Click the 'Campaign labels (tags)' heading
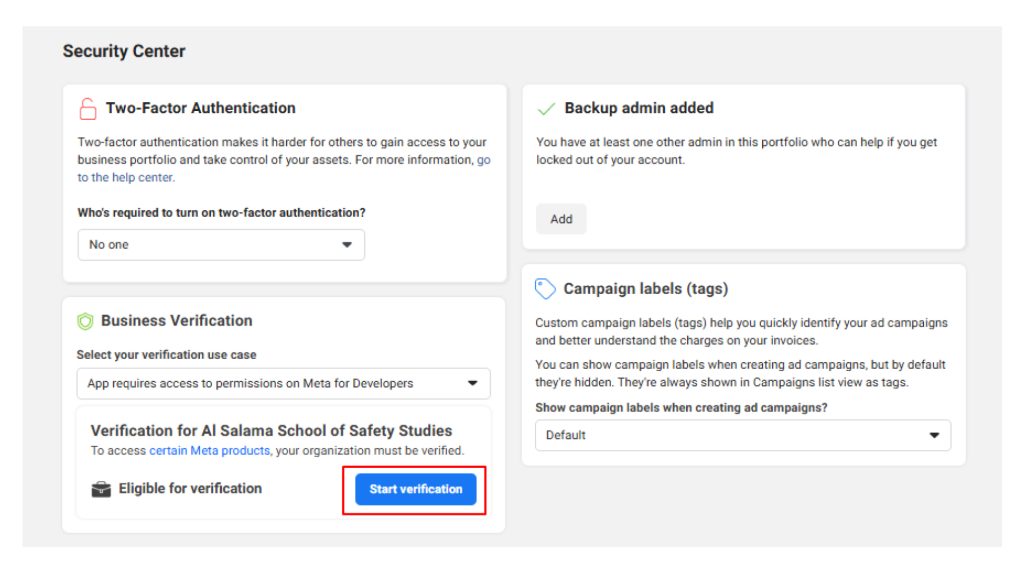This screenshot has height=569, width=1024. pyautogui.click(x=645, y=289)
